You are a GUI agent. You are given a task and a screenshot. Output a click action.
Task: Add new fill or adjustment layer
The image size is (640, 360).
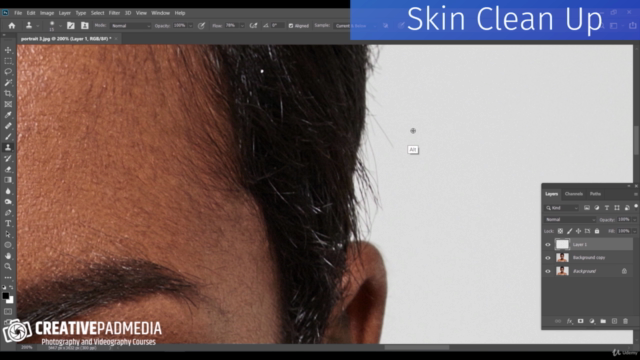592,321
